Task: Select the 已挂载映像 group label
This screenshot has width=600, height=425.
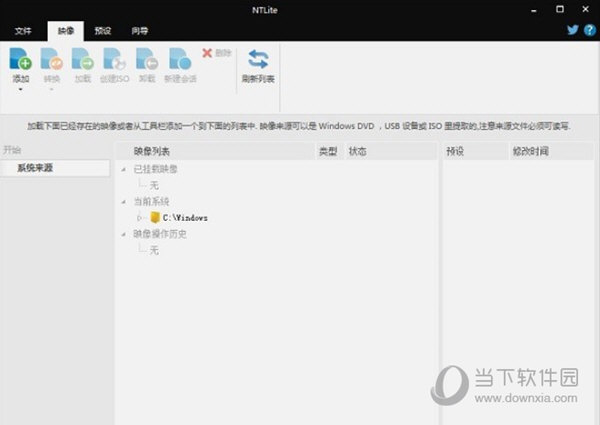Action: [155, 169]
